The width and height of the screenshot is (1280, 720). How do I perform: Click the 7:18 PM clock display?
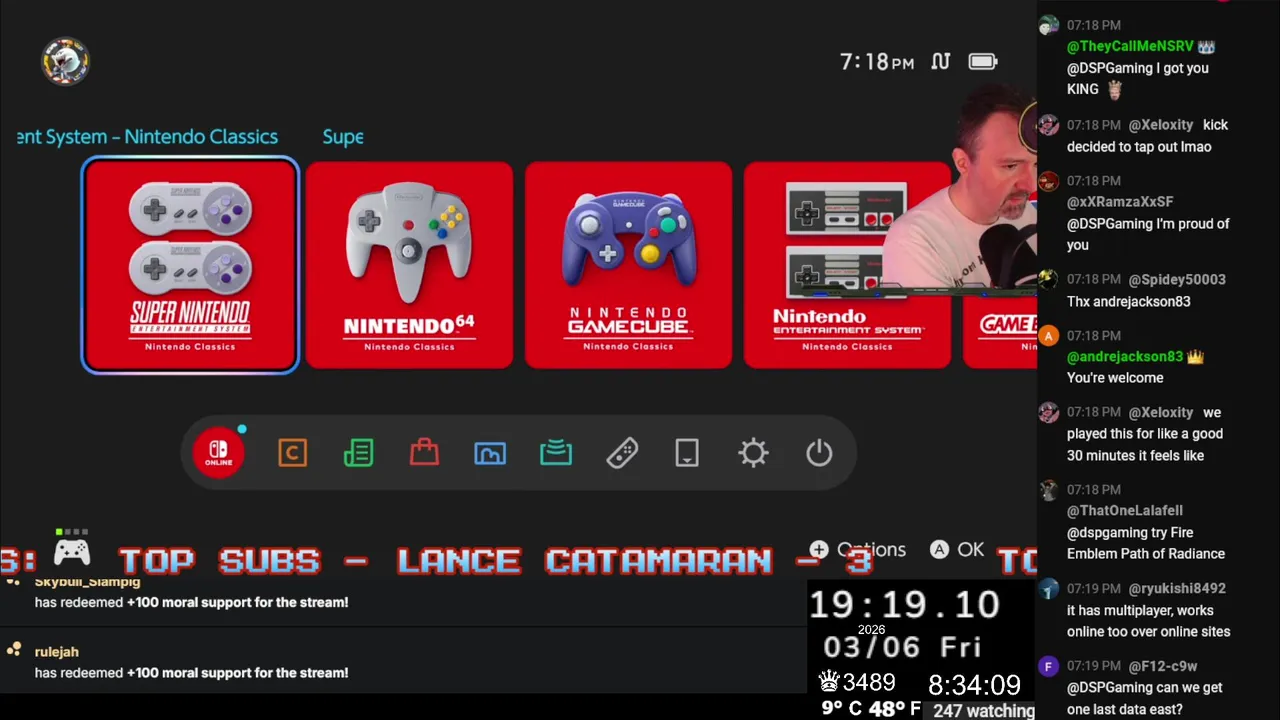click(x=877, y=62)
